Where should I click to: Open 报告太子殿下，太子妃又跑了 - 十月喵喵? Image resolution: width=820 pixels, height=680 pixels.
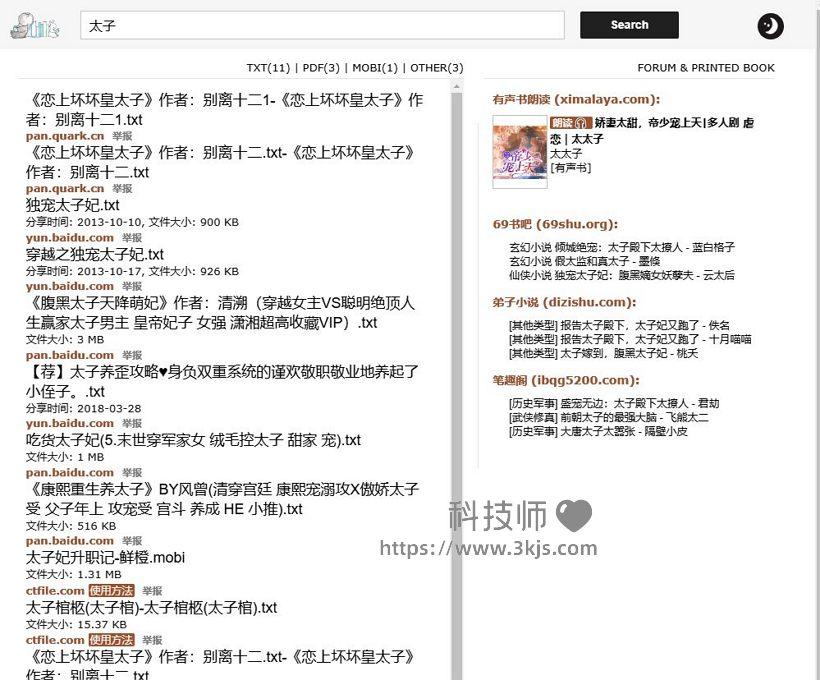(630, 339)
